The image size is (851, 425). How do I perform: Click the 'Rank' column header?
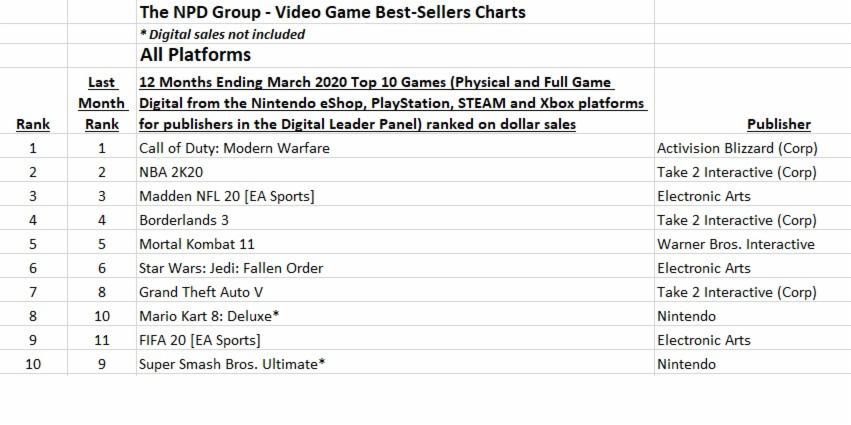pos(33,124)
